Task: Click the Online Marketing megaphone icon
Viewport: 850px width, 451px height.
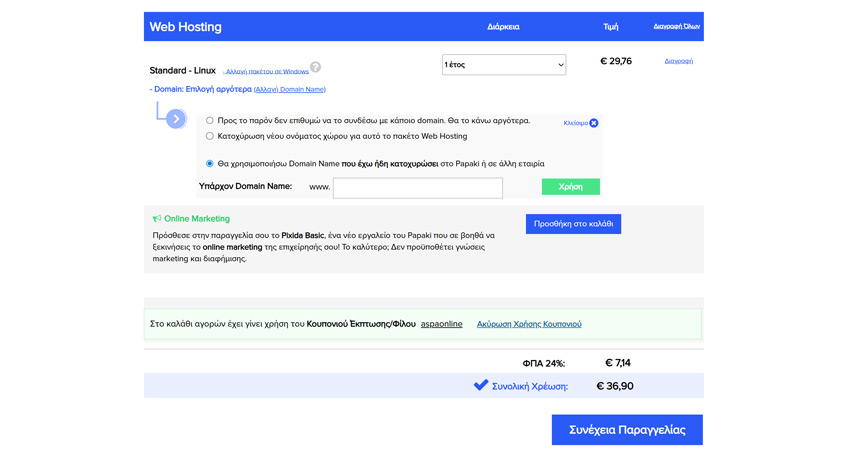Action: tap(157, 218)
